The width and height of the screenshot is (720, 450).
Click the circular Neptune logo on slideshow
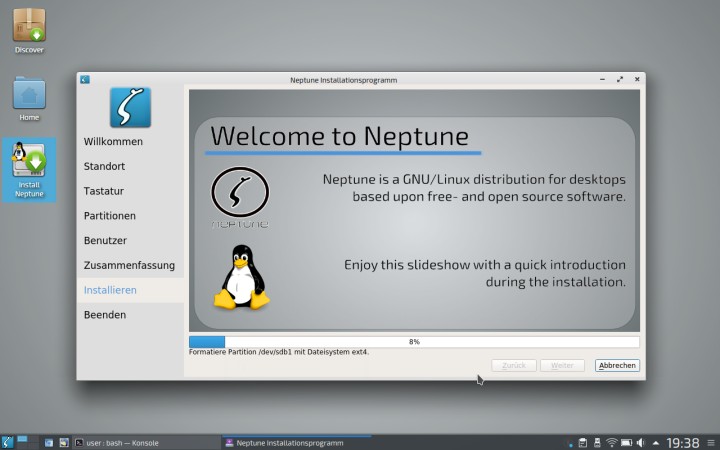(240, 192)
